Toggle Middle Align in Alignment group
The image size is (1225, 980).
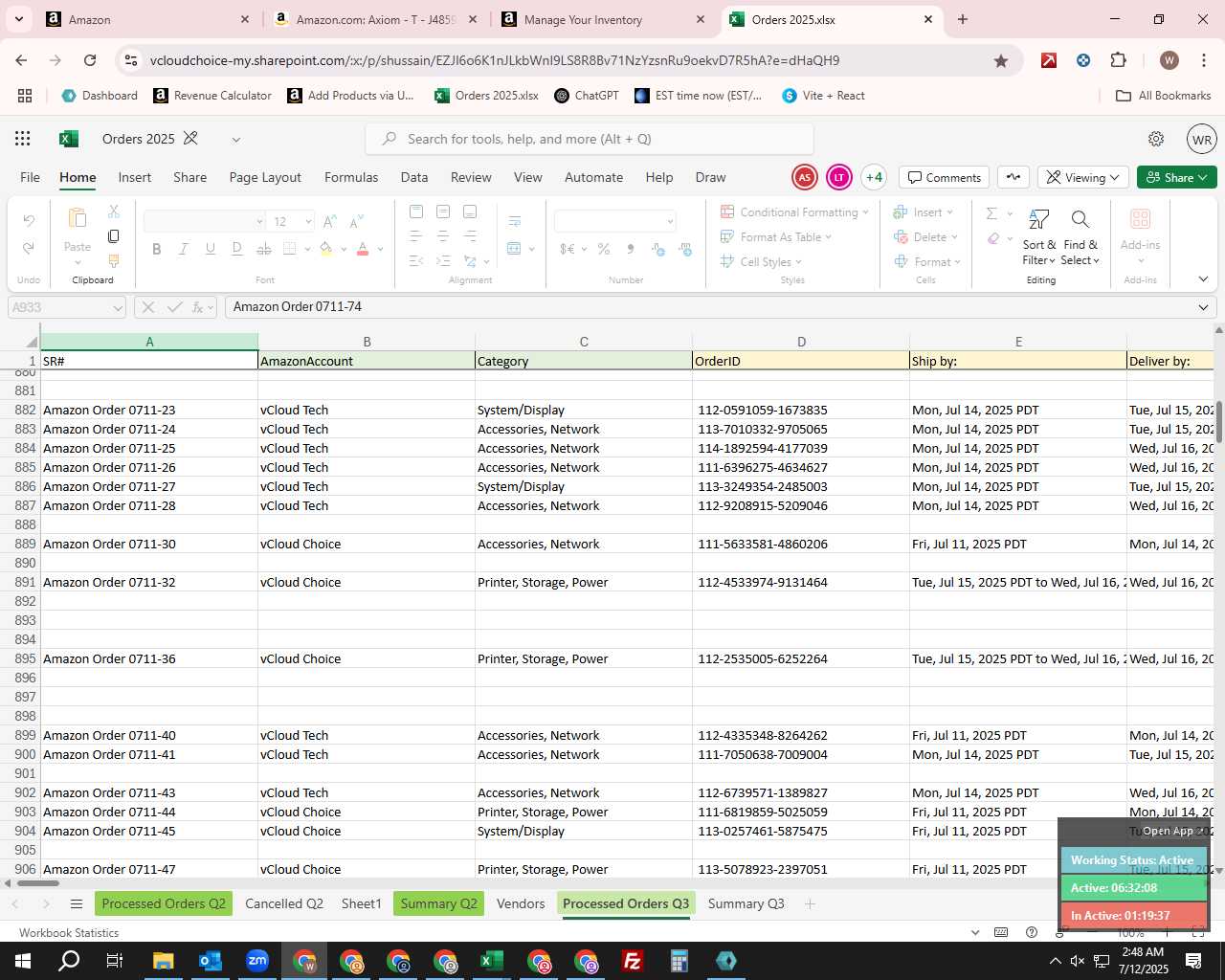(x=442, y=212)
